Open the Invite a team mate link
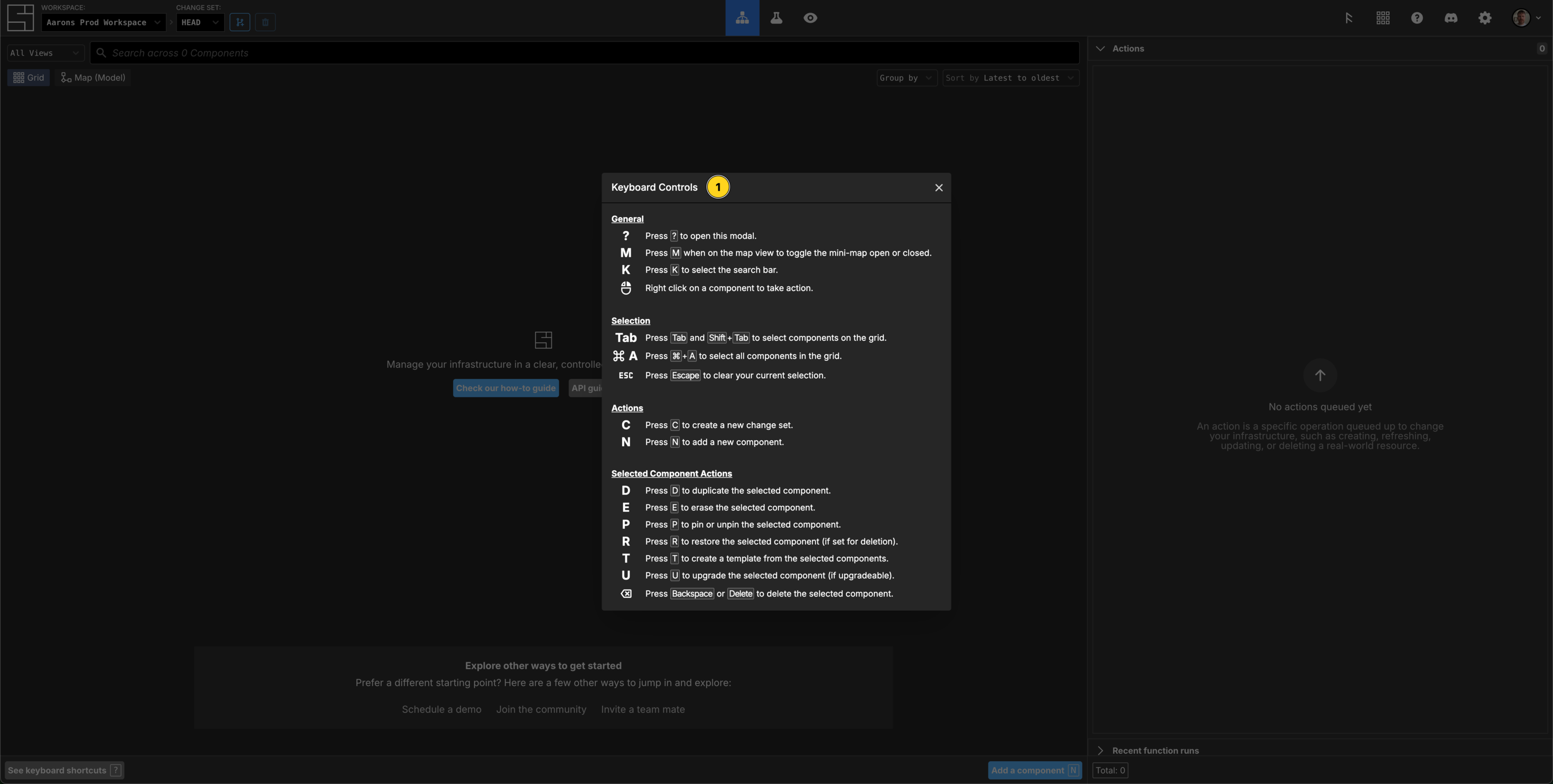This screenshot has width=1553, height=784. click(643, 710)
